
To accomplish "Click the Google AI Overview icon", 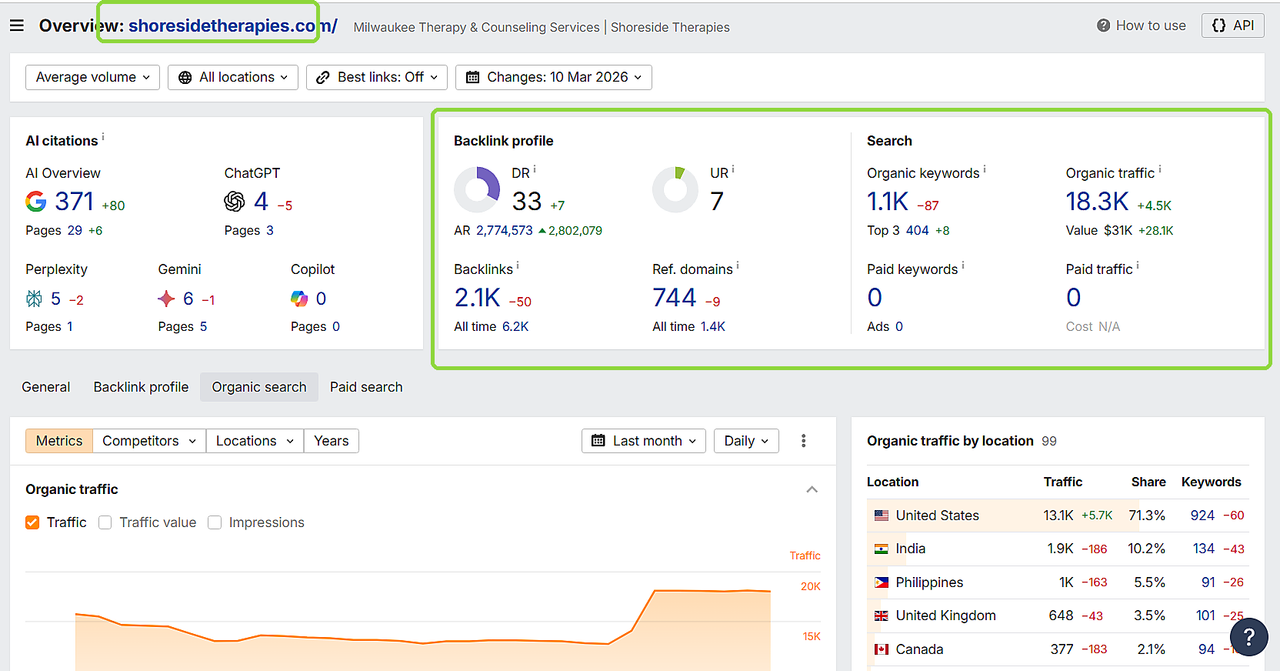I will point(36,202).
